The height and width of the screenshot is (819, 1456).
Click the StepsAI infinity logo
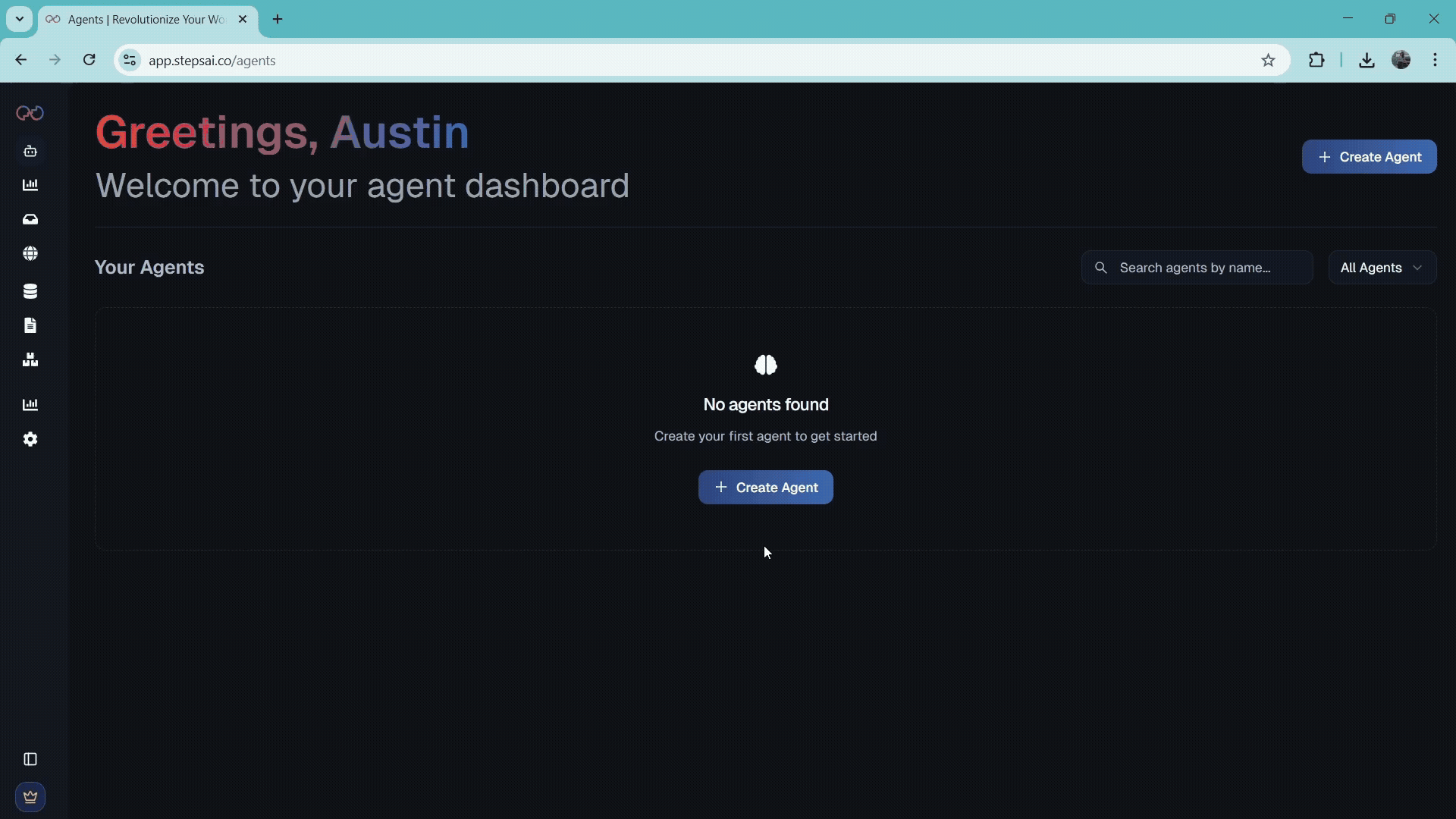point(30,113)
